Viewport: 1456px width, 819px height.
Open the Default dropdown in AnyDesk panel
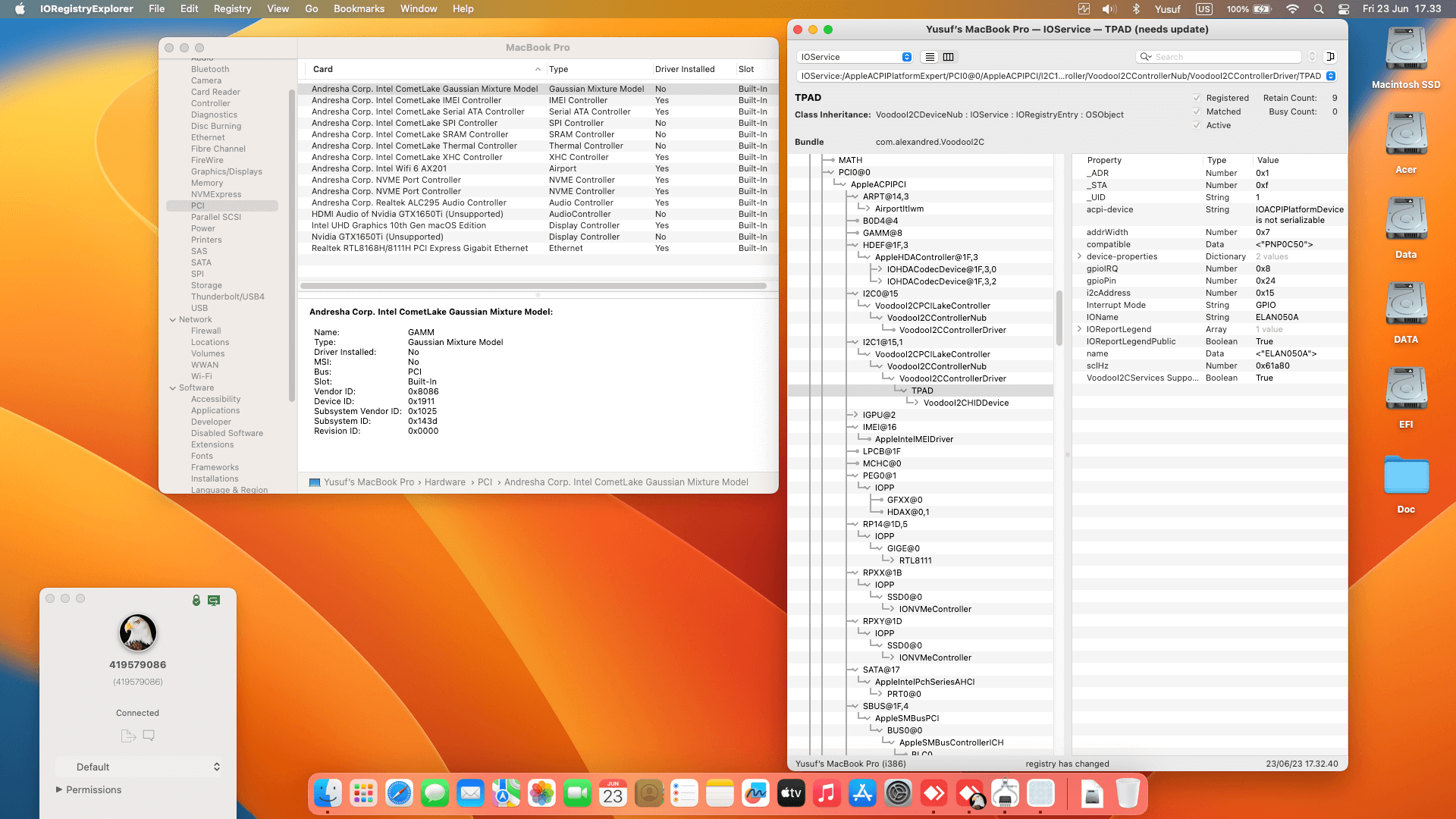[140, 767]
